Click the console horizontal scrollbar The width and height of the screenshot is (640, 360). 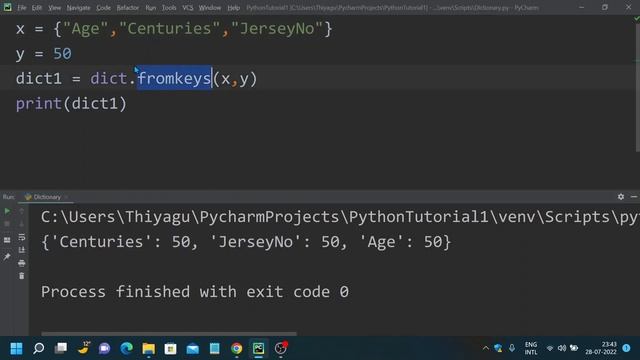coord(169,333)
